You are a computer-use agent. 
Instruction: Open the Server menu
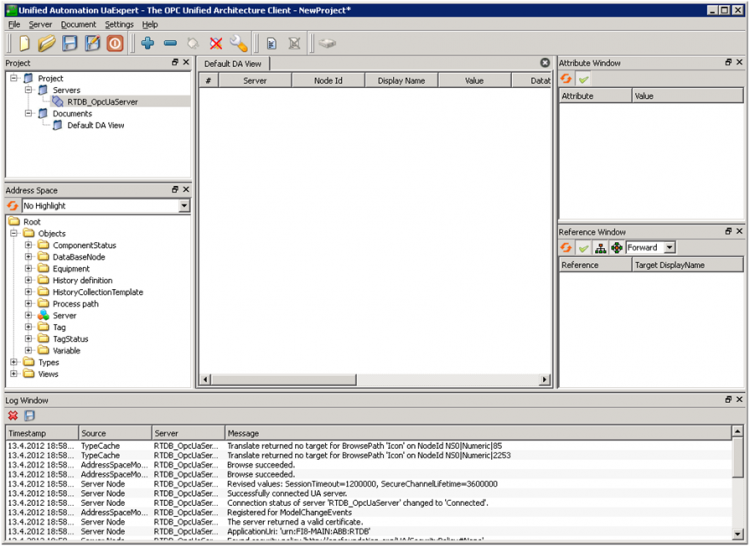[x=40, y=24]
